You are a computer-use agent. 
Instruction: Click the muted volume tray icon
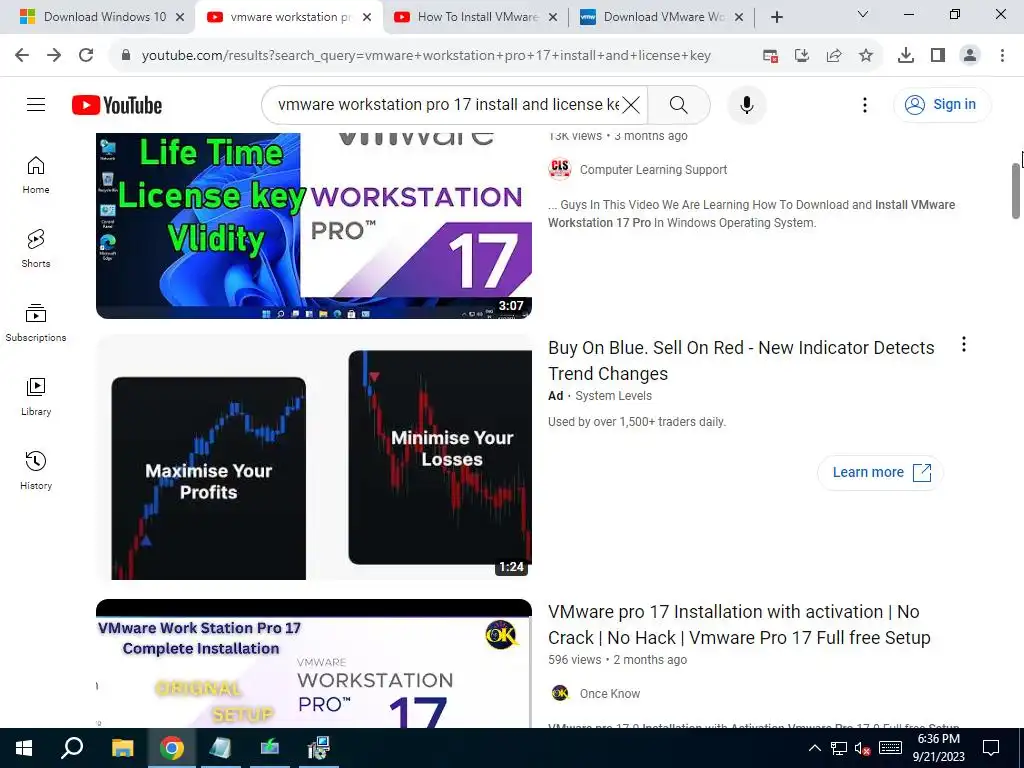point(863,748)
